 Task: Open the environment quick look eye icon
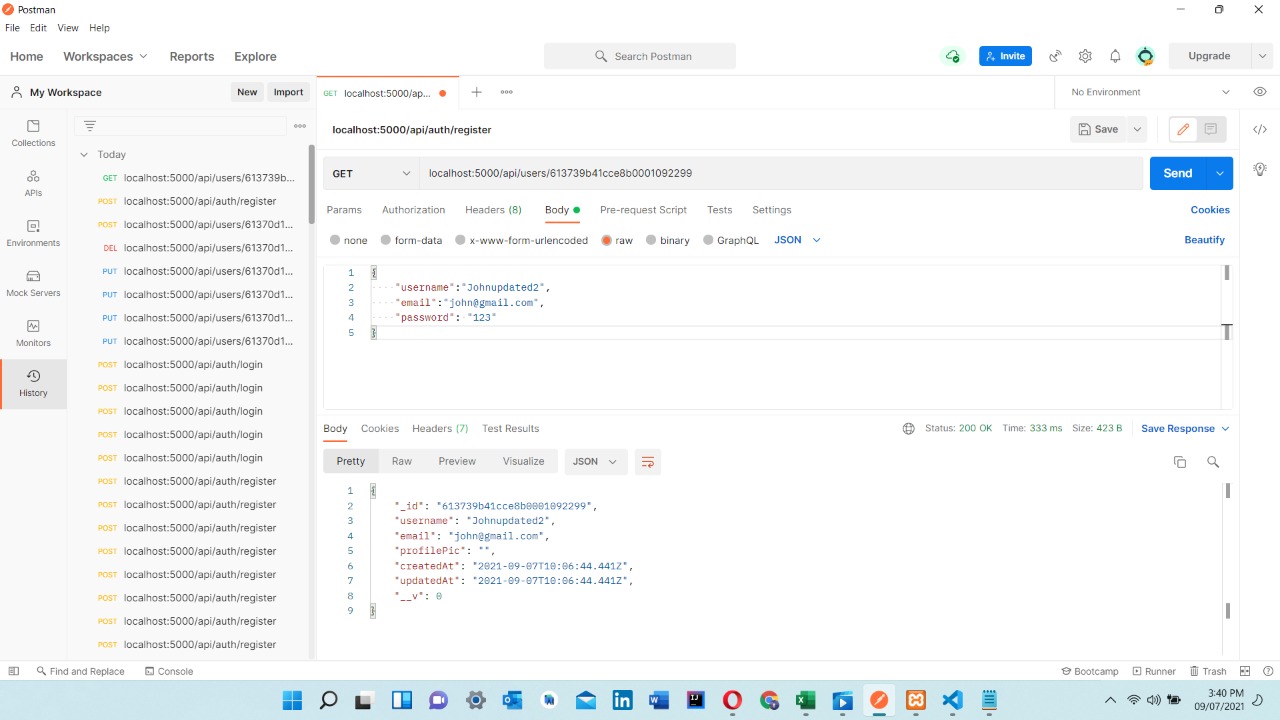point(1260,92)
